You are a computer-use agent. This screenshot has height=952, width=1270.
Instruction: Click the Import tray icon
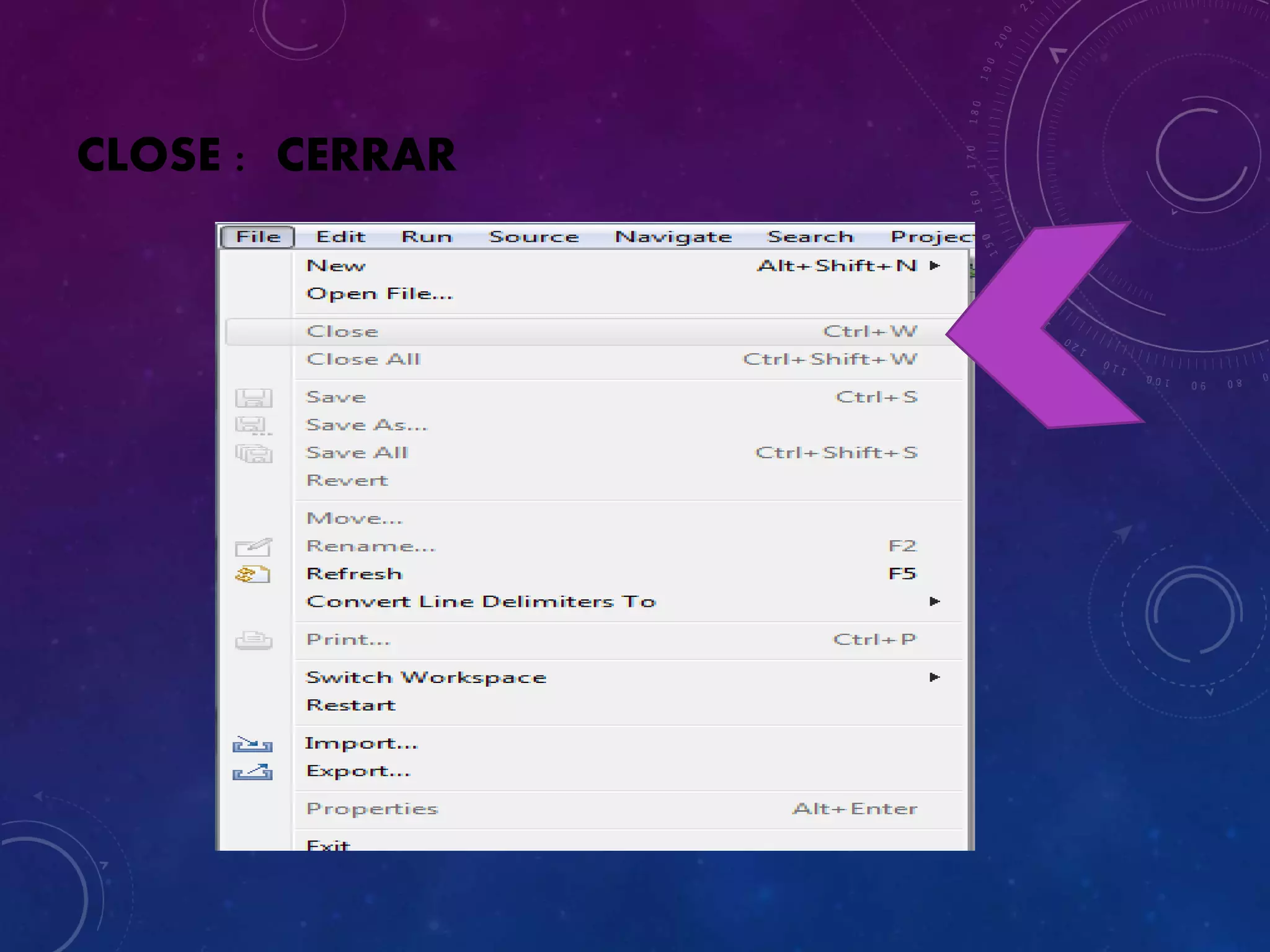pos(252,744)
